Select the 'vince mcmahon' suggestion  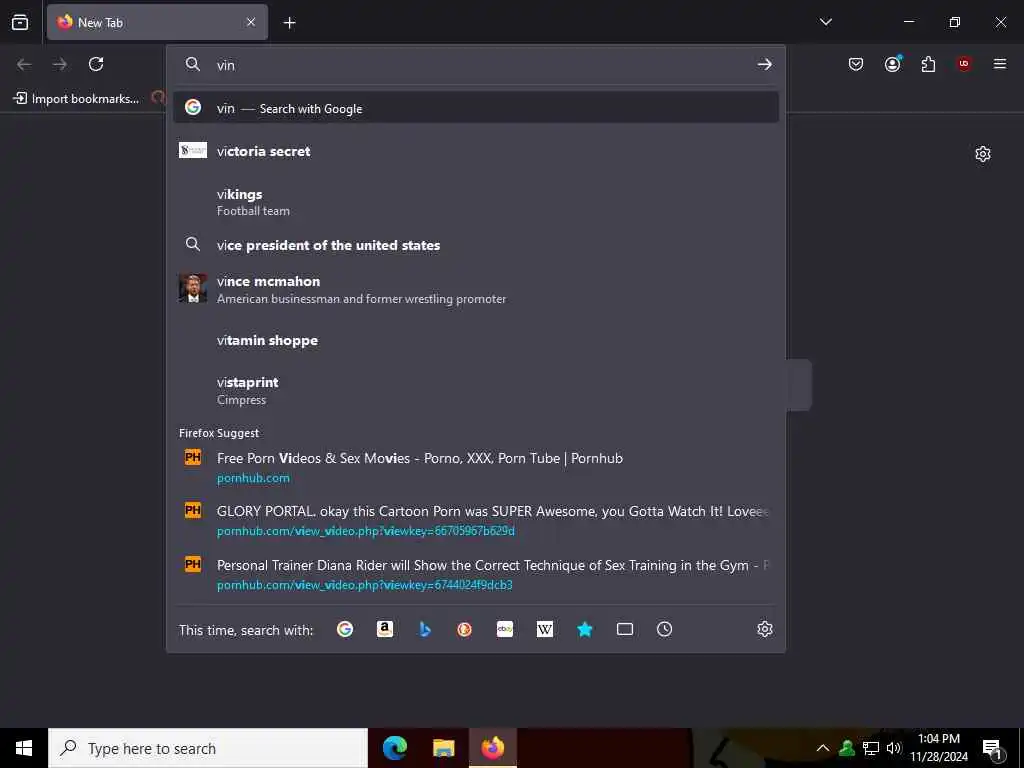point(476,289)
